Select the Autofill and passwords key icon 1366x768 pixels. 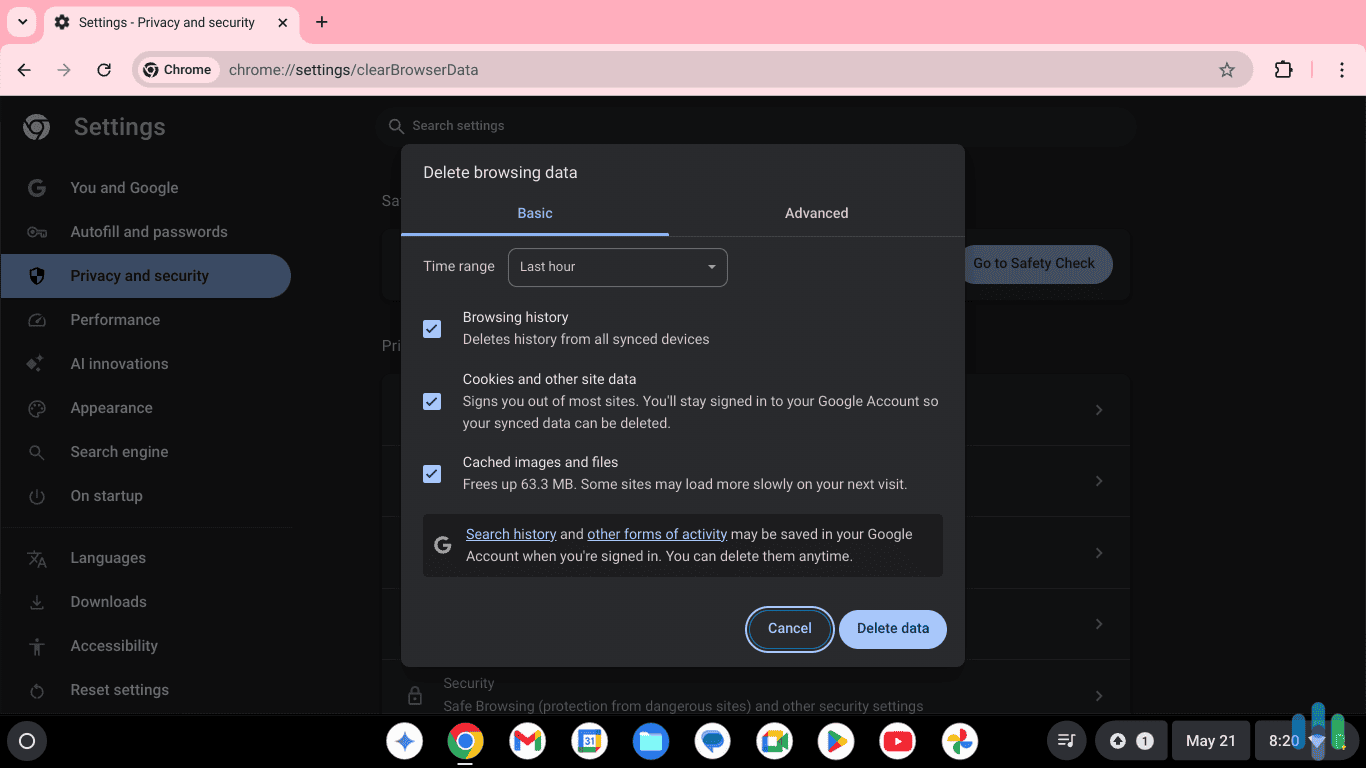coord(36,232)
